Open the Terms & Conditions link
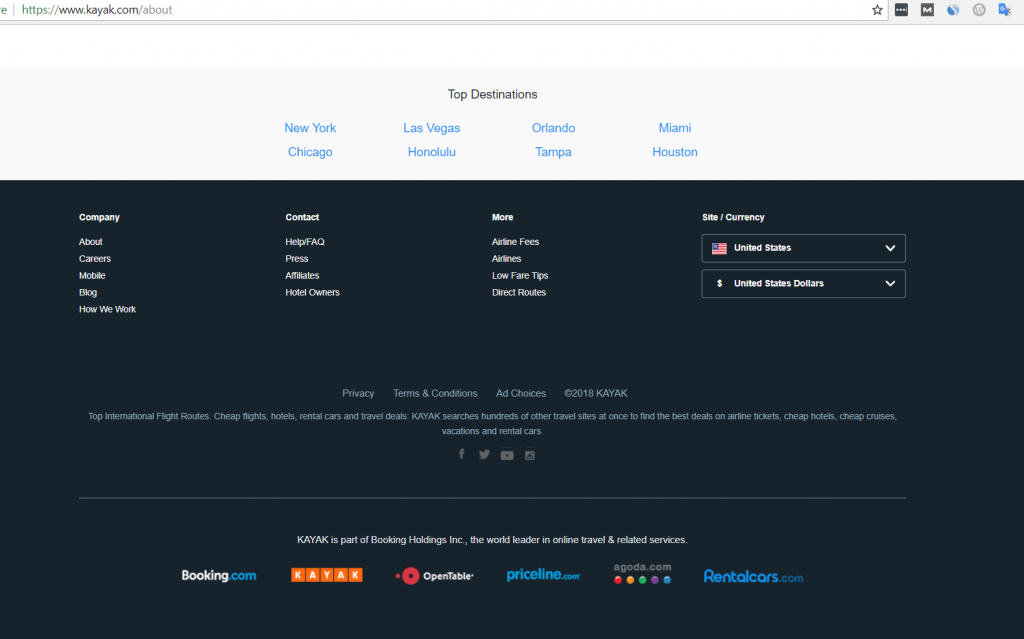The width and height of the screenshot is (1024, 639). [x=435, y=393]
